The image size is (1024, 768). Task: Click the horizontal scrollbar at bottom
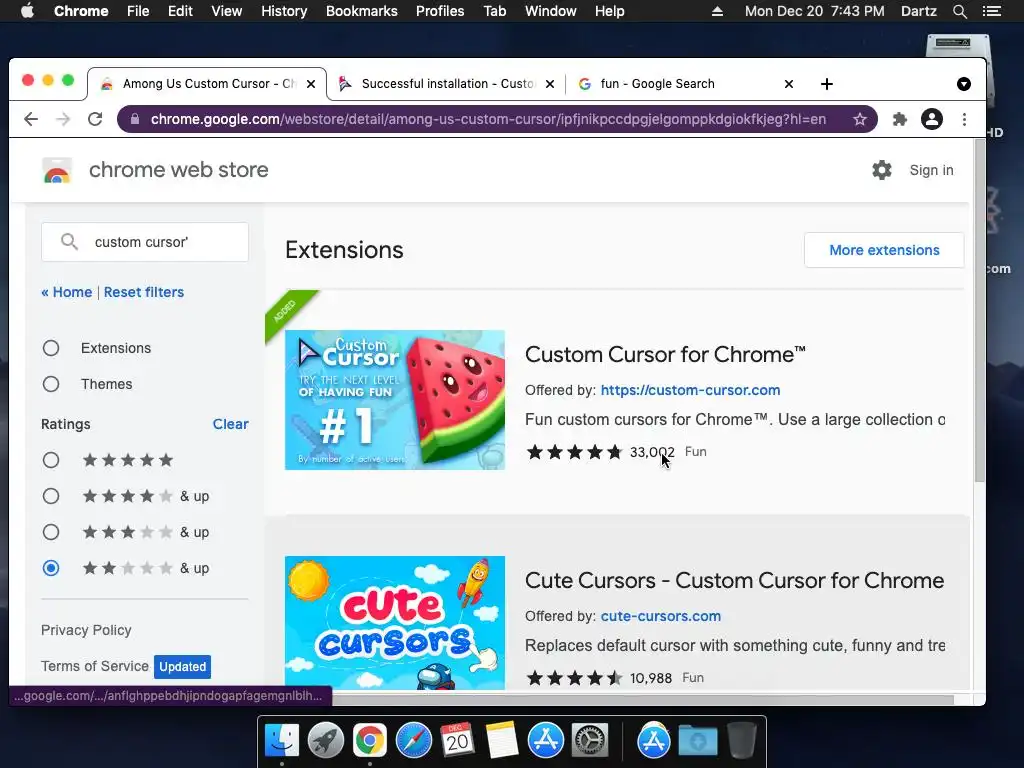[x=643, y=699]
